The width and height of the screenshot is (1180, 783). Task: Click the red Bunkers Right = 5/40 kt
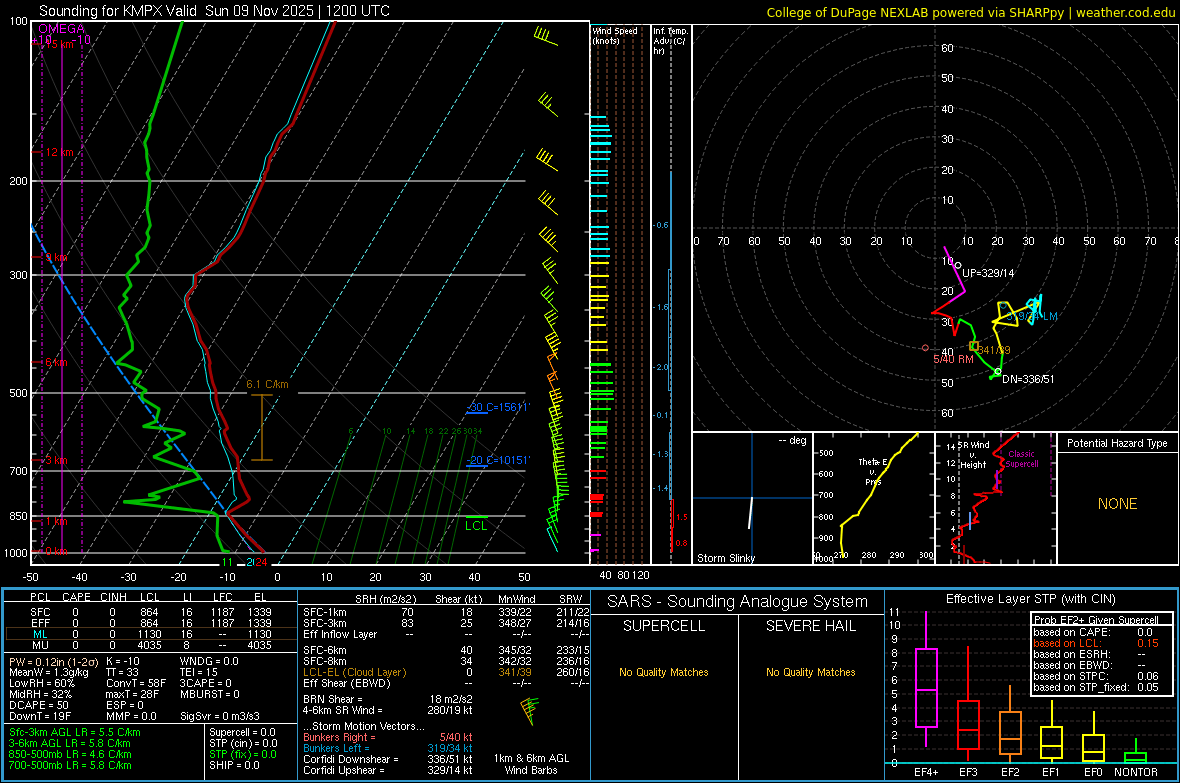click(388, 738)
